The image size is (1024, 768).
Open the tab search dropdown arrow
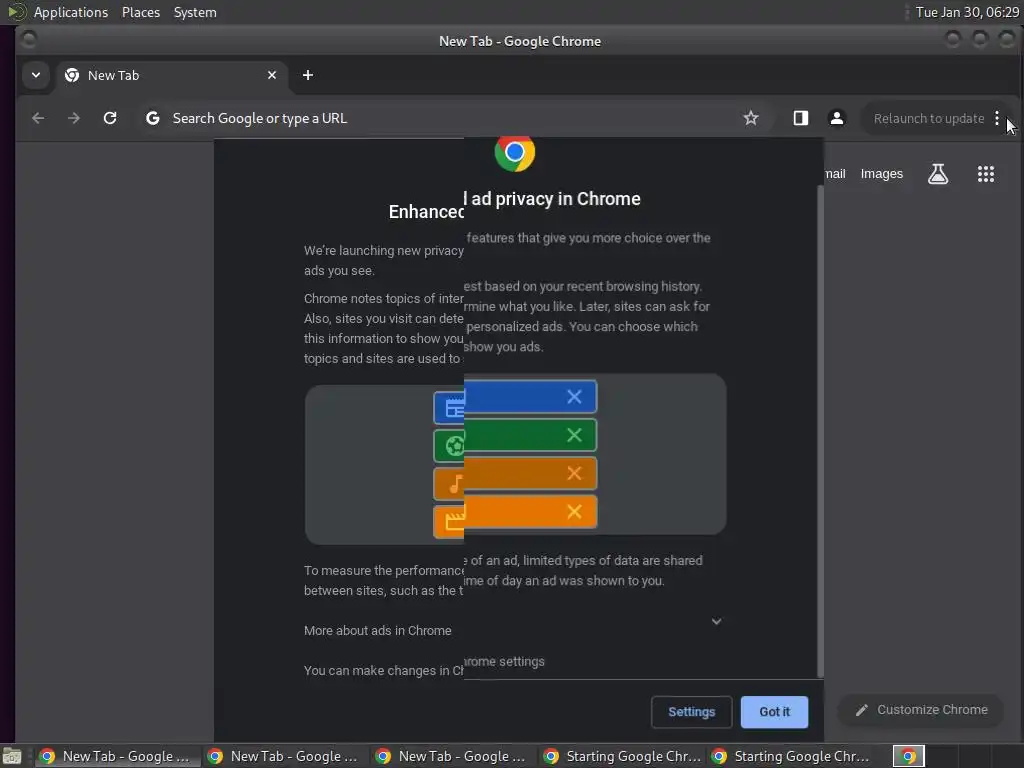point(36,75)
